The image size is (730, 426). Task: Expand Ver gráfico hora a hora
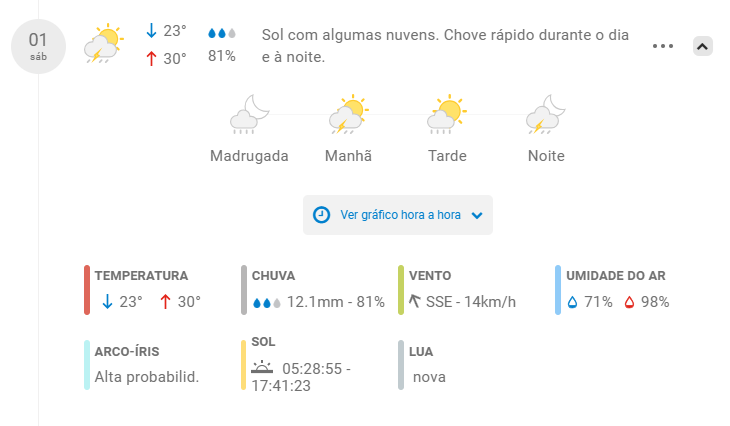(x=398, y=215)
